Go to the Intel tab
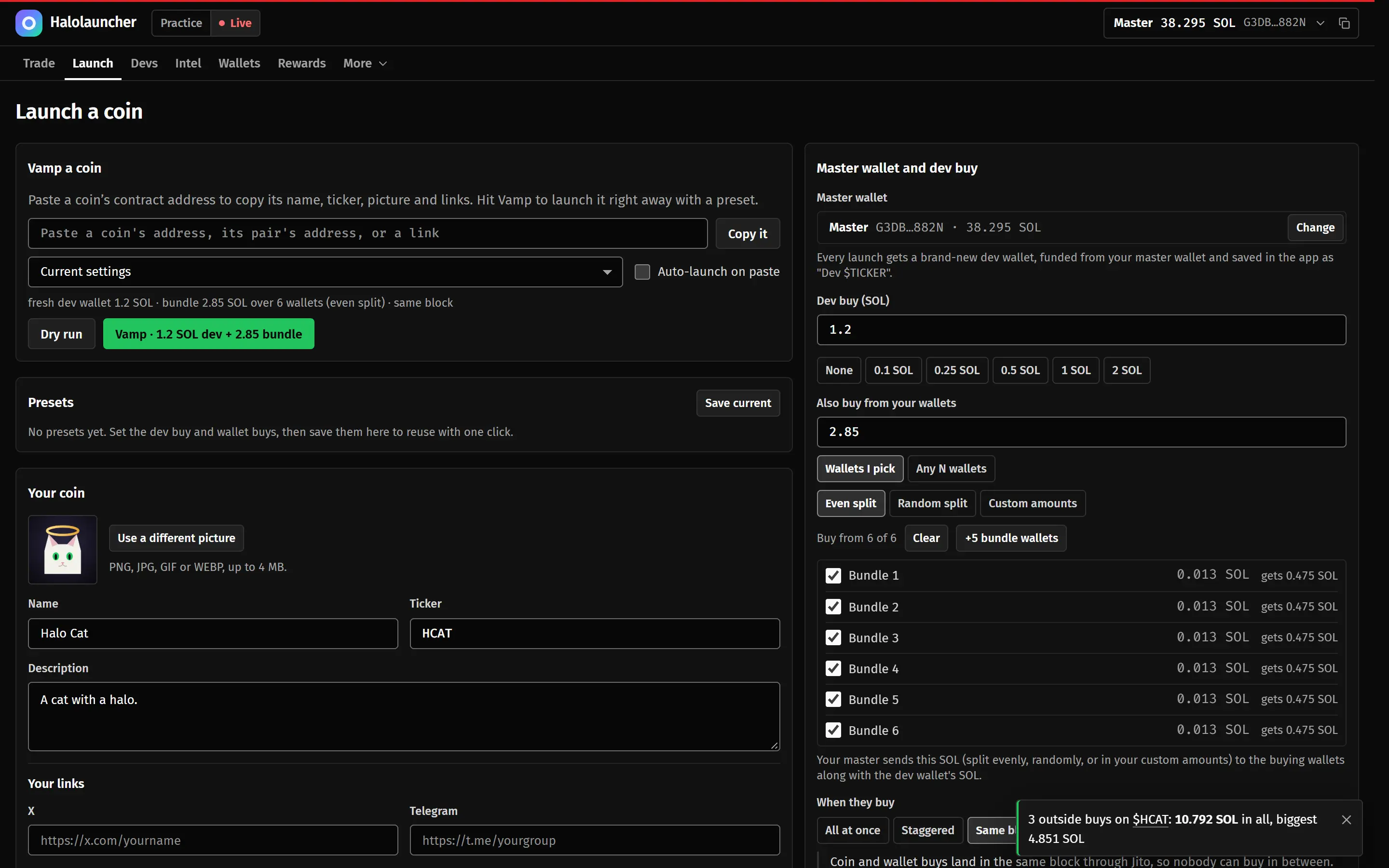 pos(188,63)
